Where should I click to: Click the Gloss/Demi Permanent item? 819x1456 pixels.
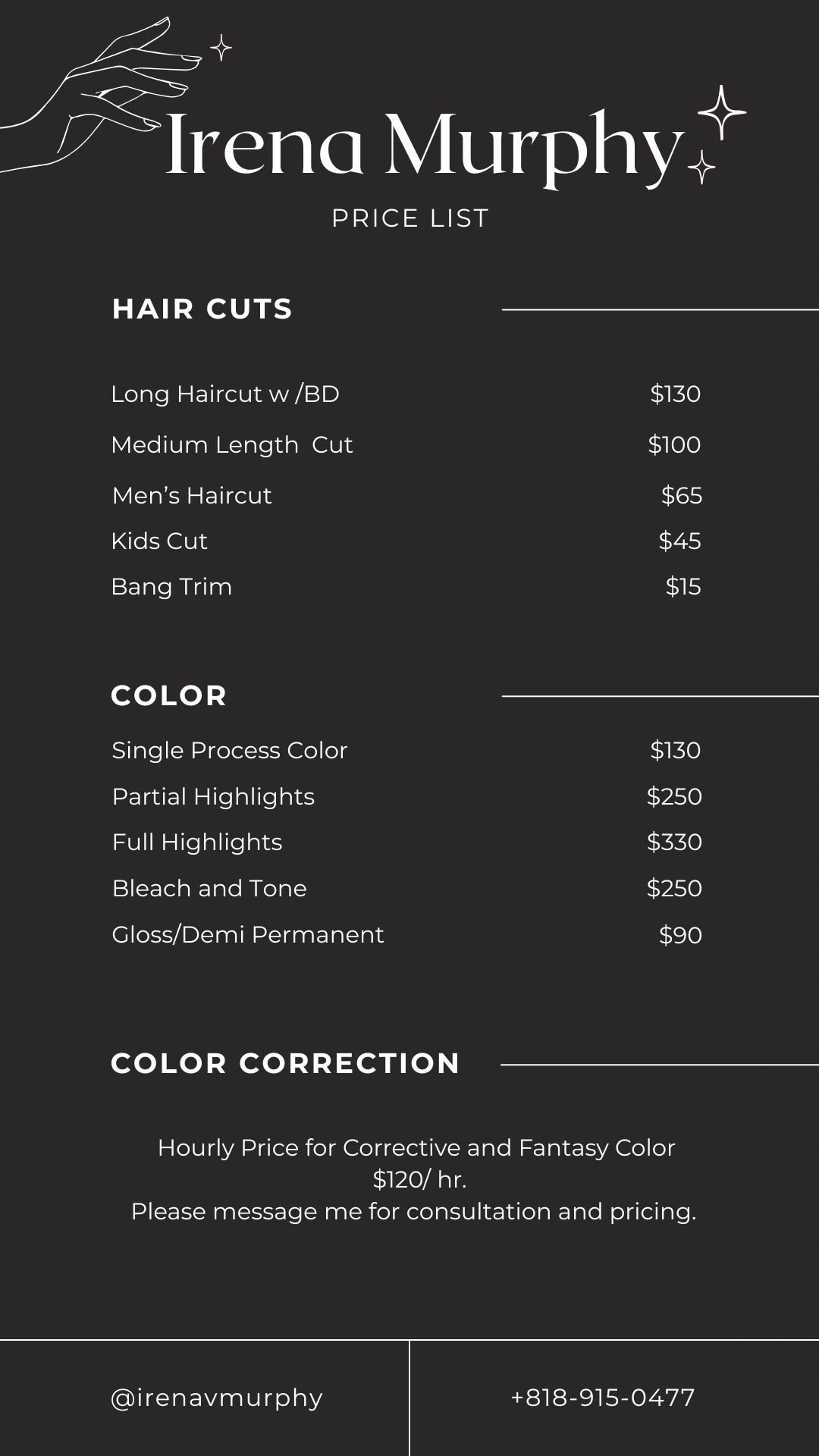(248, 934)
